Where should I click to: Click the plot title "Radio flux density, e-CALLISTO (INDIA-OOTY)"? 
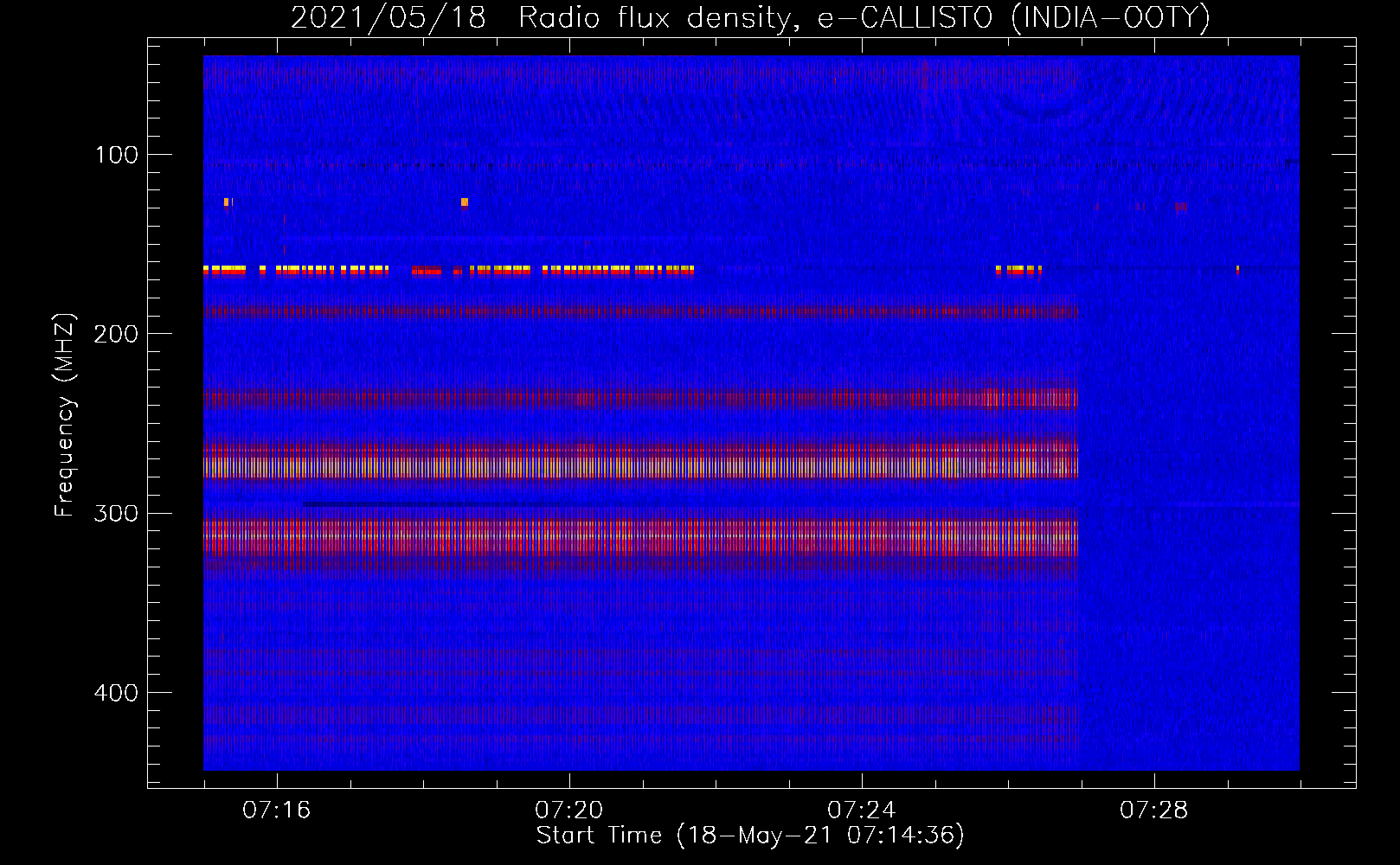click(x=864, y=18)
